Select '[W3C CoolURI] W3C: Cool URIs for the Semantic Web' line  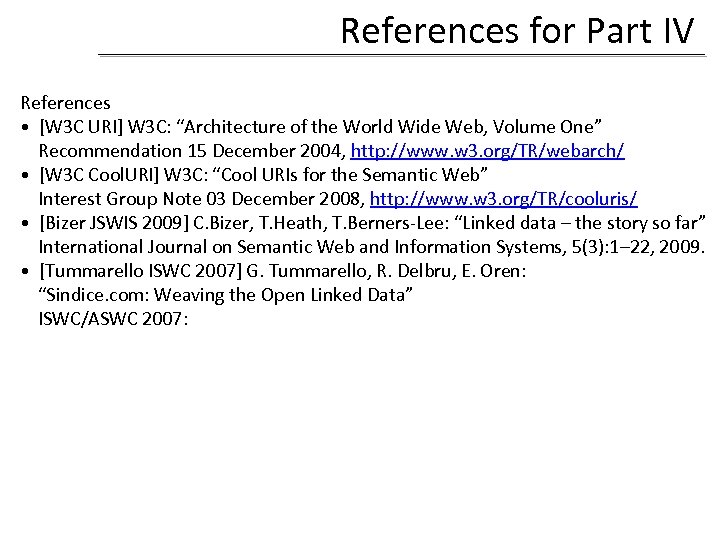[x=264, y=175]
